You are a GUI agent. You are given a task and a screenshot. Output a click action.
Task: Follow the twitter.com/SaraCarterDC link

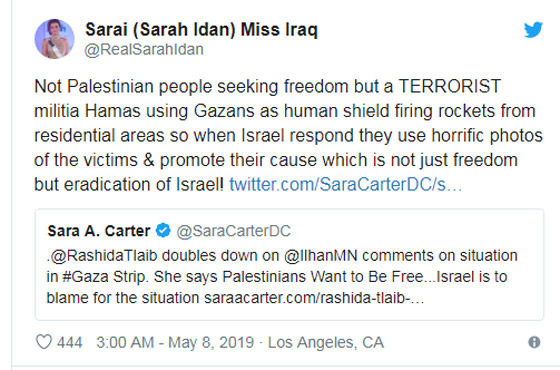(x=345, y=184)
